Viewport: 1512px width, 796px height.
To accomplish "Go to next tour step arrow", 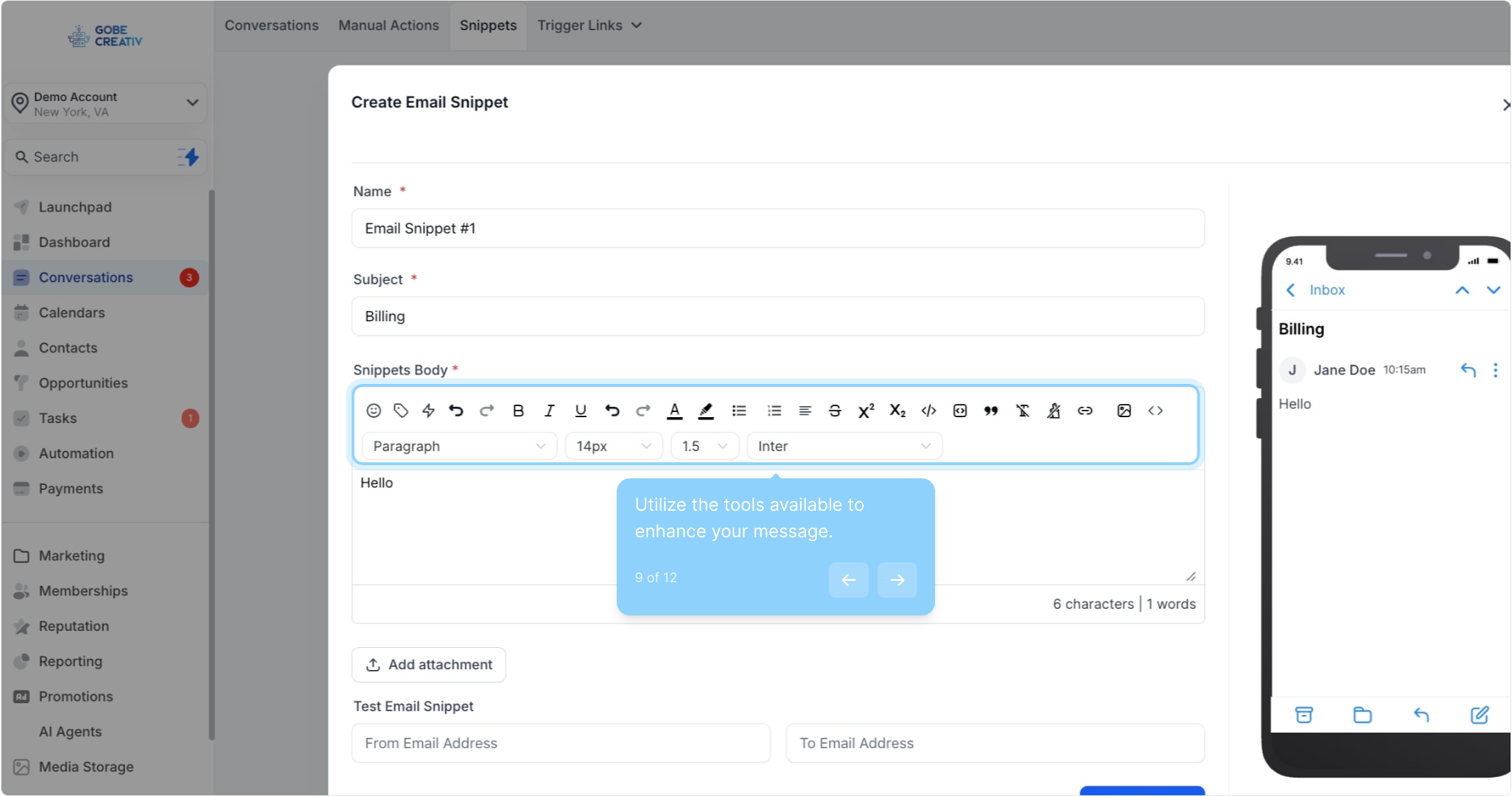I will 897,580.
